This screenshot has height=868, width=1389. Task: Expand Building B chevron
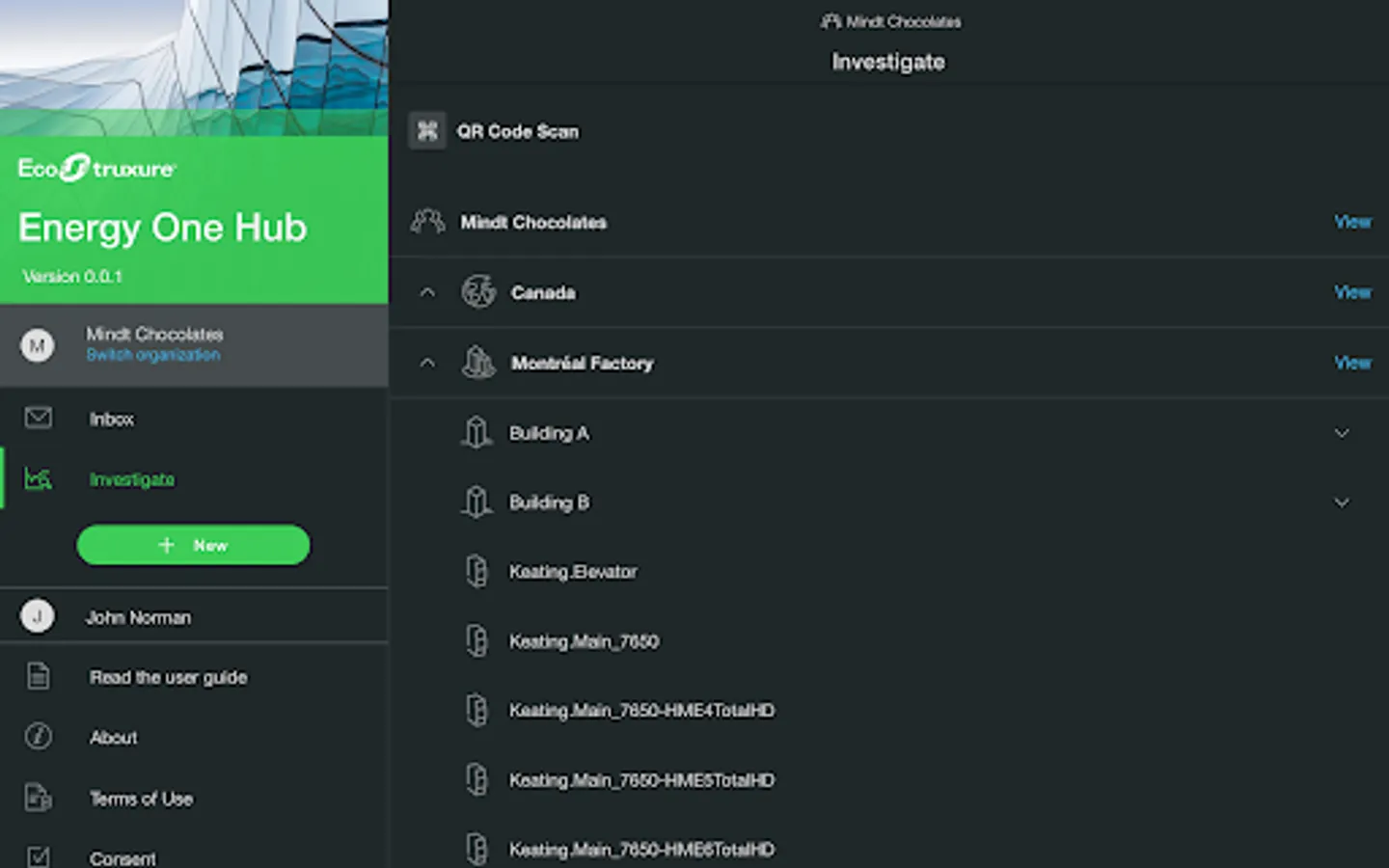pyautogui.click(x=1342, y=502)
